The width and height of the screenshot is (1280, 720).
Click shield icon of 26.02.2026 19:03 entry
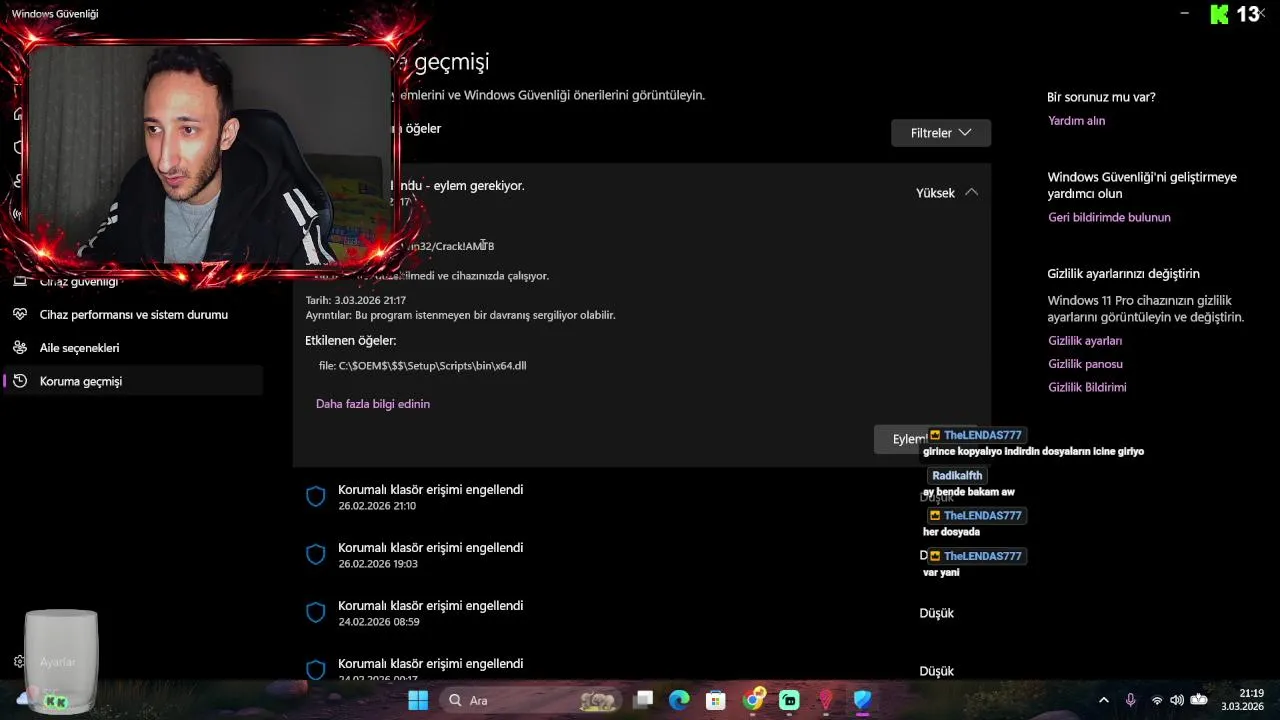316,554
